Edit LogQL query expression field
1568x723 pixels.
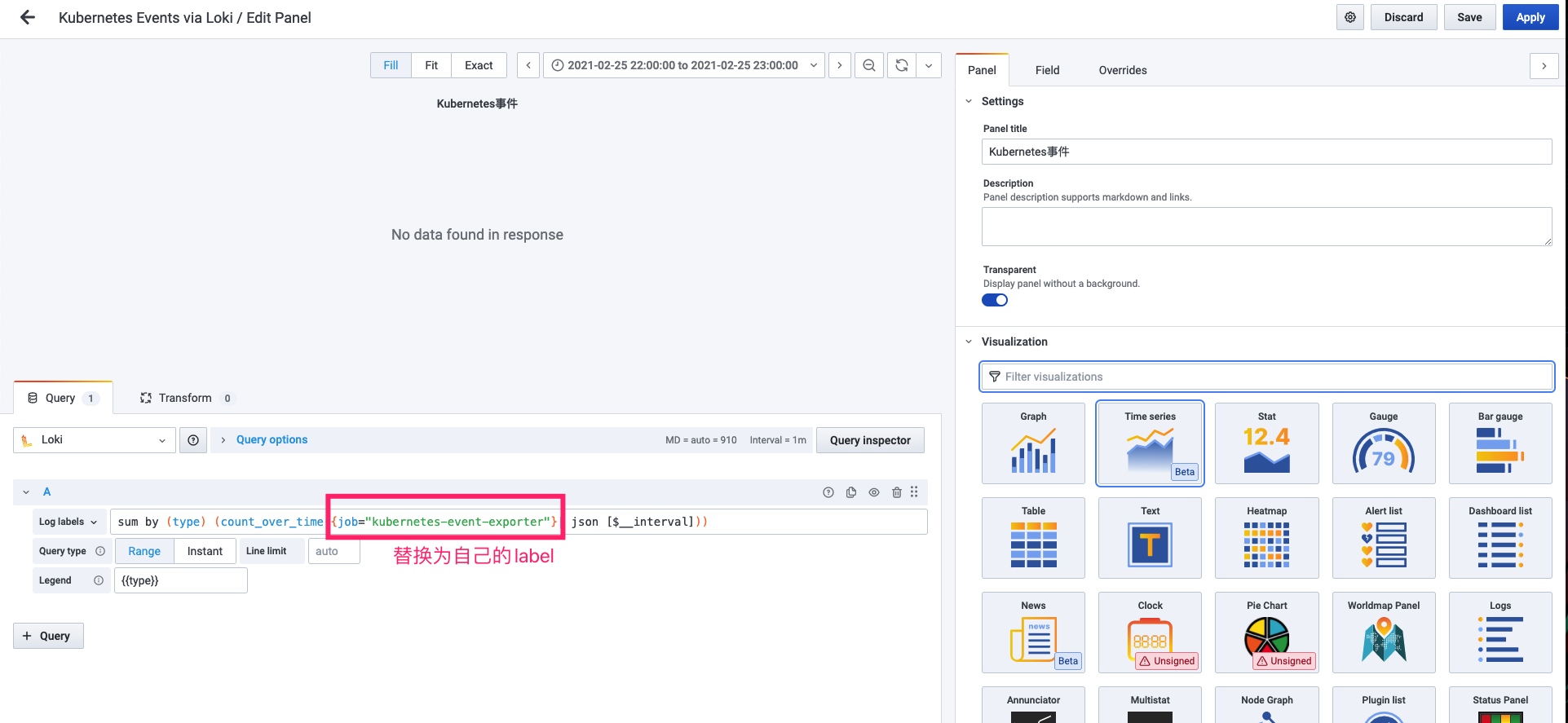click(519, 522)
